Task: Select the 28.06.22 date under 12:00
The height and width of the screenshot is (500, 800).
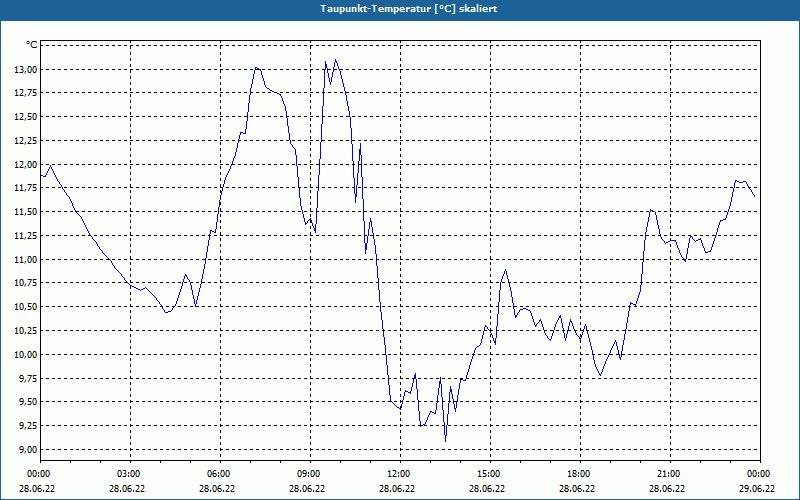Action: (397, 488)
